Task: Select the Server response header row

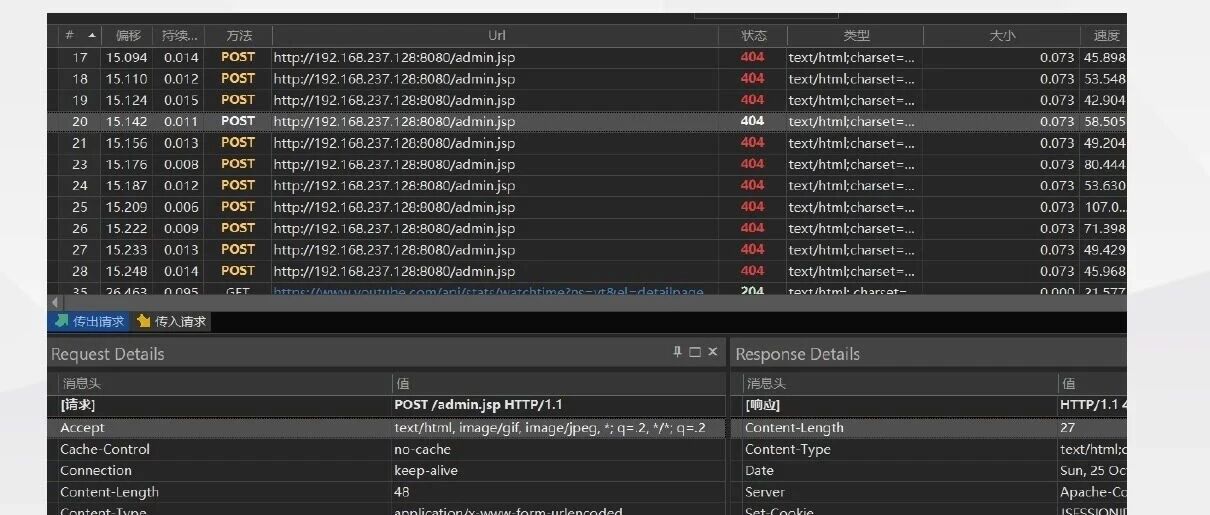Action: [930, 492]
